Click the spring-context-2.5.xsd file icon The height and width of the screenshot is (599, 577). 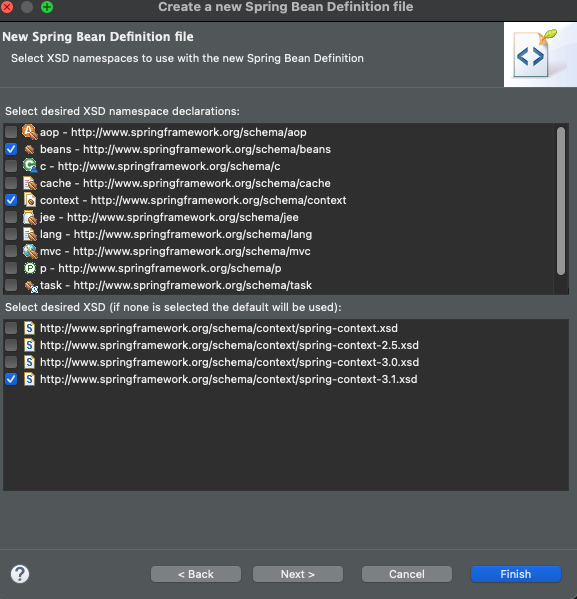pyautogui.click(x=29, y=345)
